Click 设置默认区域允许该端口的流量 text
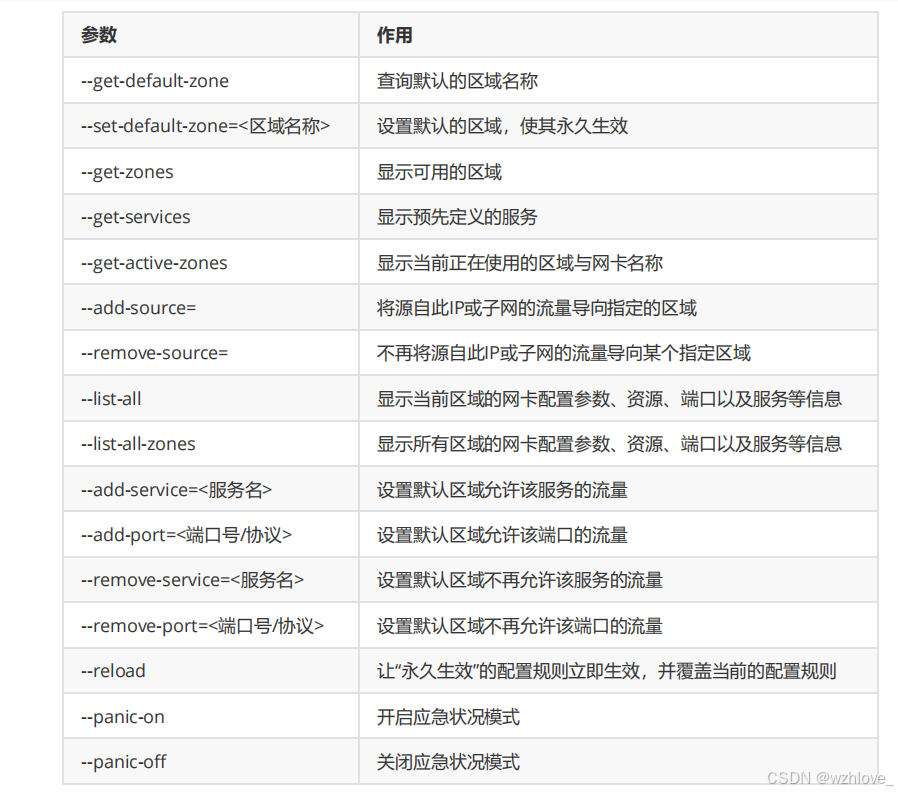 (502, 535)
